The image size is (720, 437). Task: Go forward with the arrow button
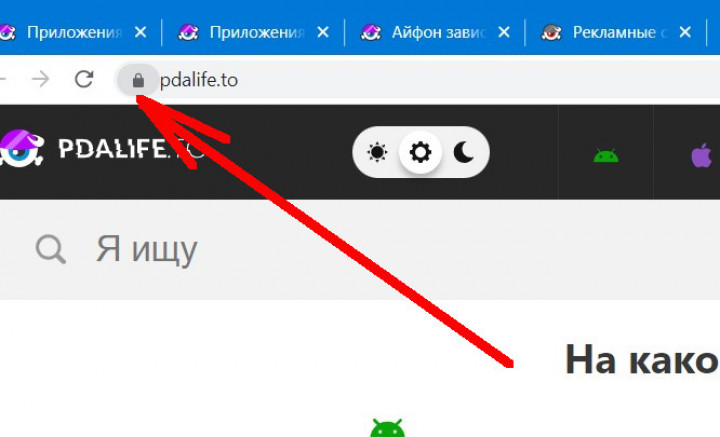click(x=41, y=79)
